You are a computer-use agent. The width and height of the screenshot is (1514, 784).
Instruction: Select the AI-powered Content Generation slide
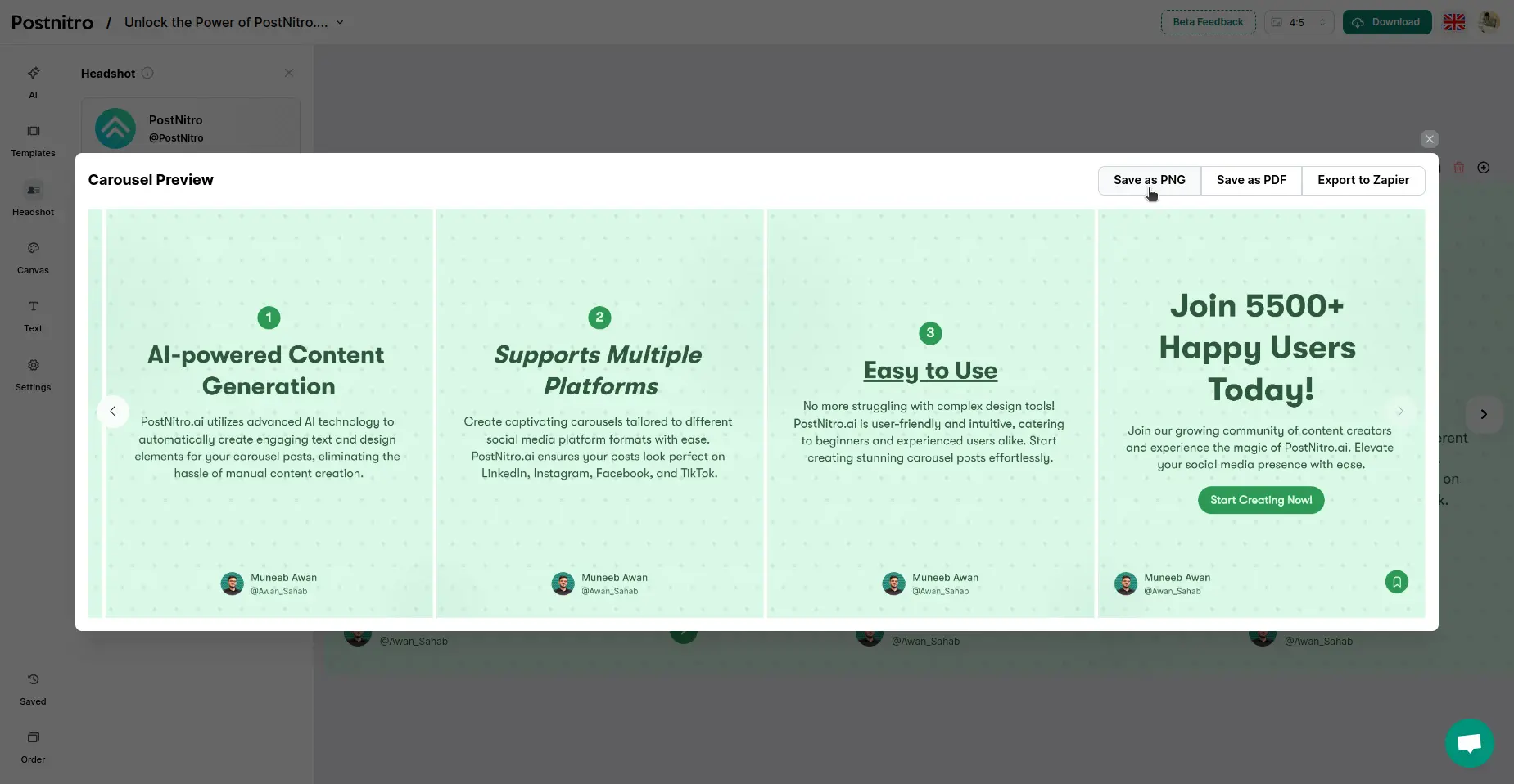click(269, 413)
